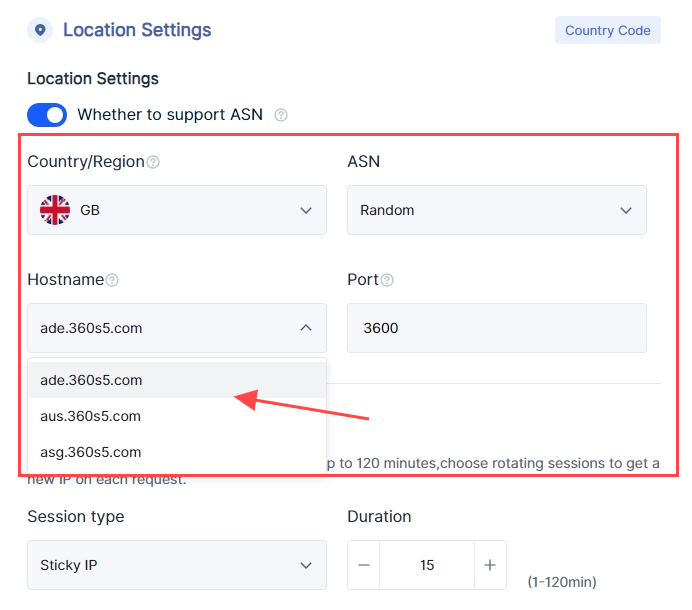Decrease duration with minus button
Viewport: 692px width, 610px height.
coord(364,565)
